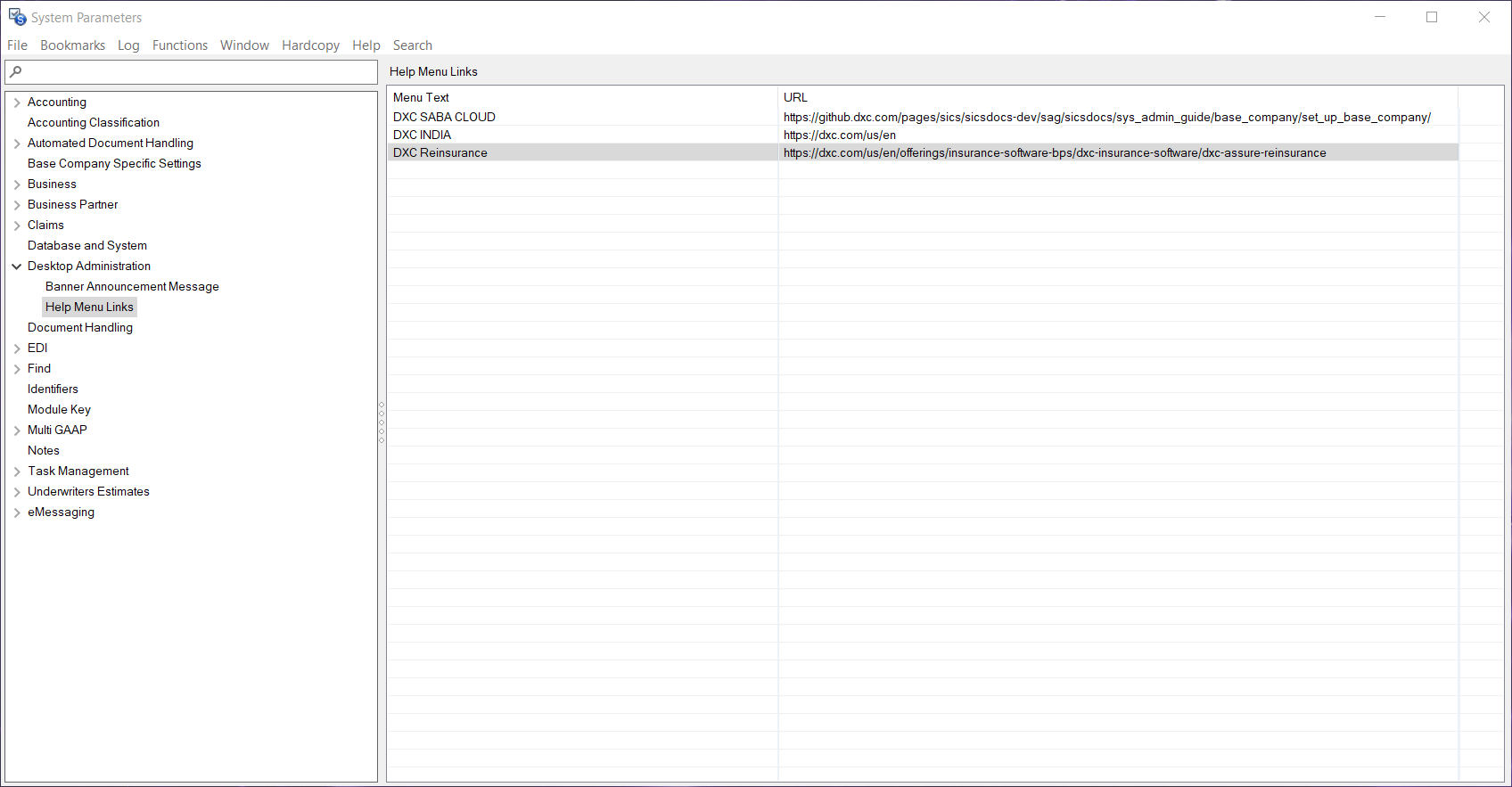The image size is (1512, 787).
Task: Click the URL column header
Action: 1118,97
